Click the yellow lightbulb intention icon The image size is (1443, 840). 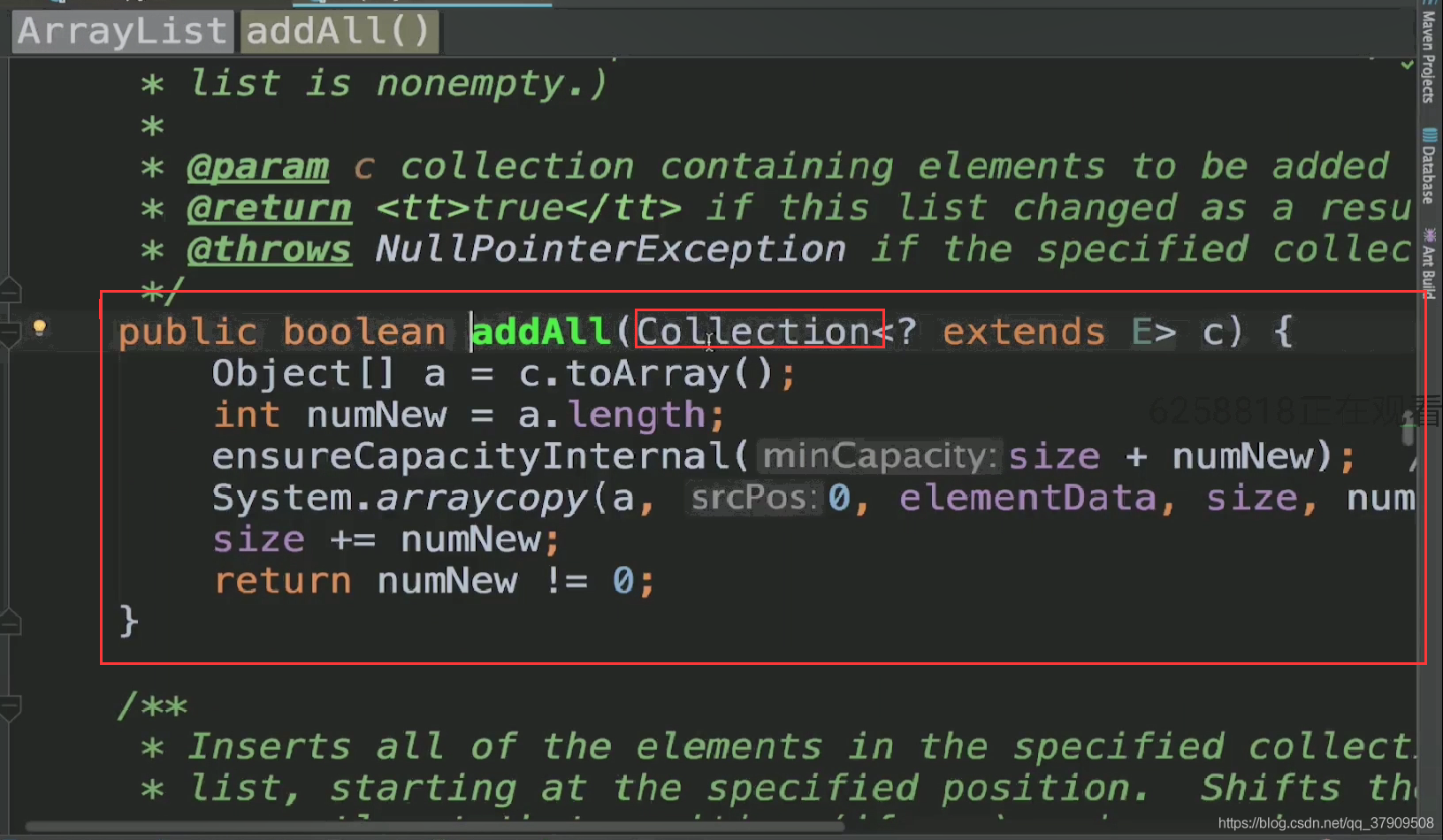click(39, 329)
